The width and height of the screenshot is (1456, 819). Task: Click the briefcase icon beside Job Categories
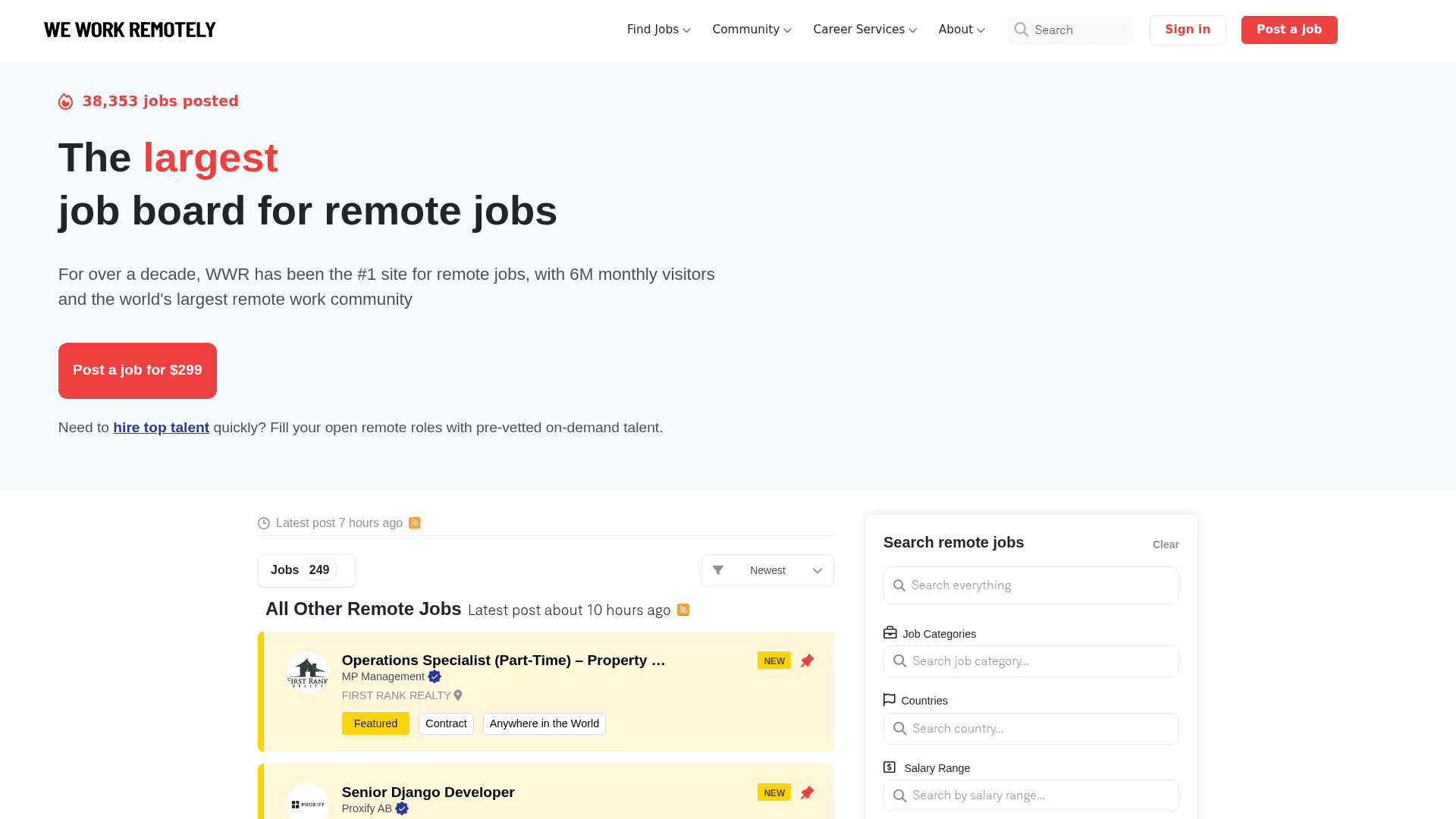click(x=890, y=632)
